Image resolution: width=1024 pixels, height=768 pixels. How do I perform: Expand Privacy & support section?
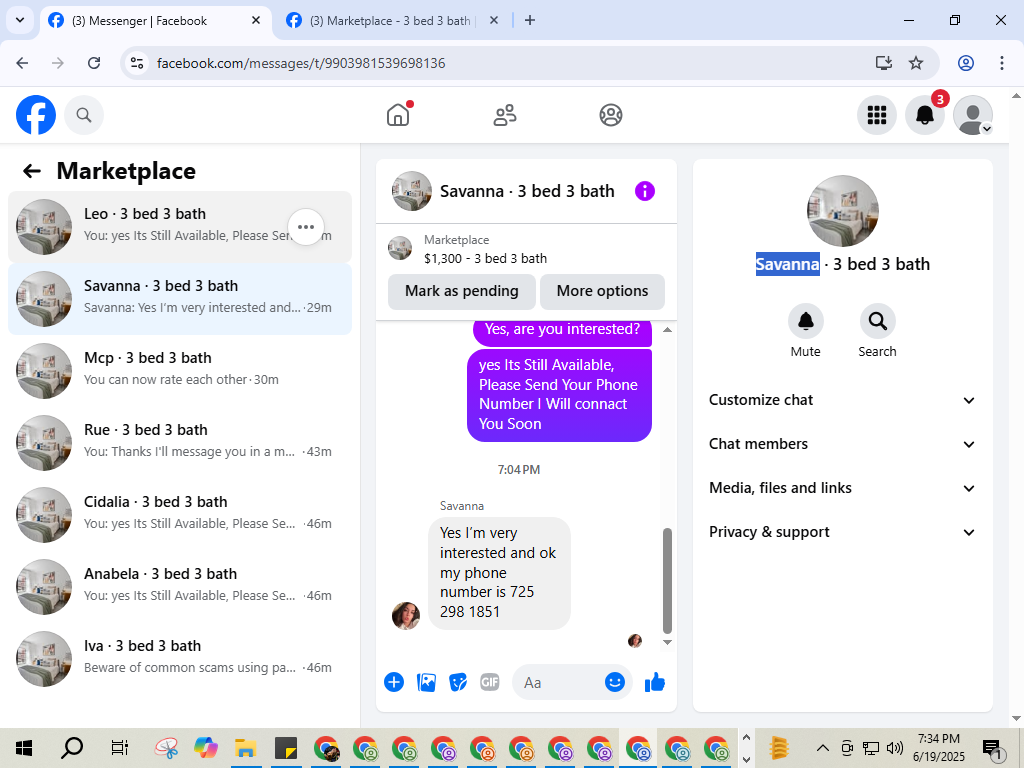pos(842,532)
